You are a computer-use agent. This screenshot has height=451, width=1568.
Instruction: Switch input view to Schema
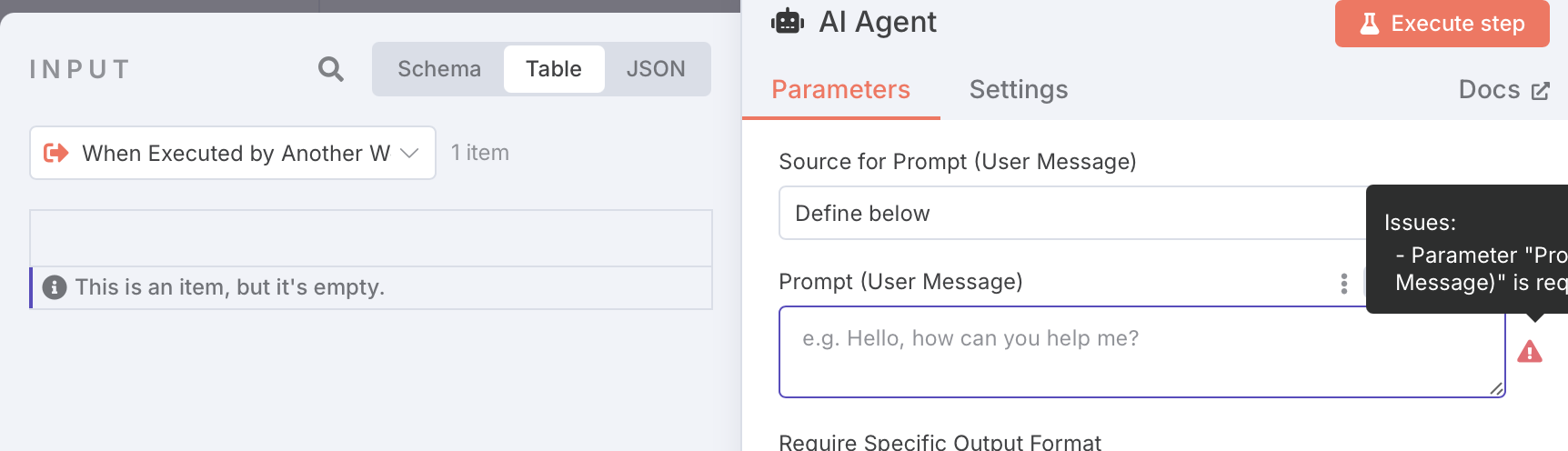439,69
